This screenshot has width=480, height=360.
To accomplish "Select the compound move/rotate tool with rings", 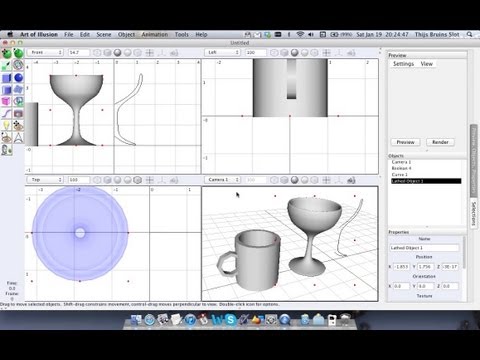I will [18, 65].
